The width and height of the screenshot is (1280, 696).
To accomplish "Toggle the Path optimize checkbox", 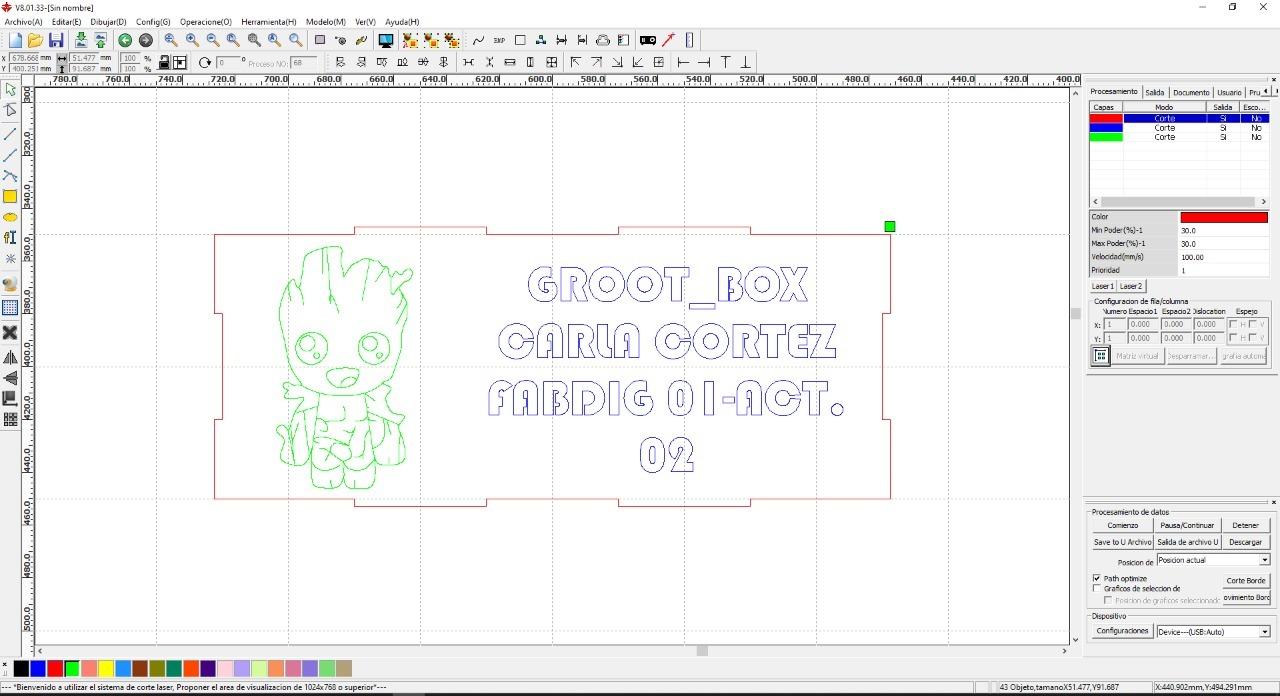I will pos(1097,578).
